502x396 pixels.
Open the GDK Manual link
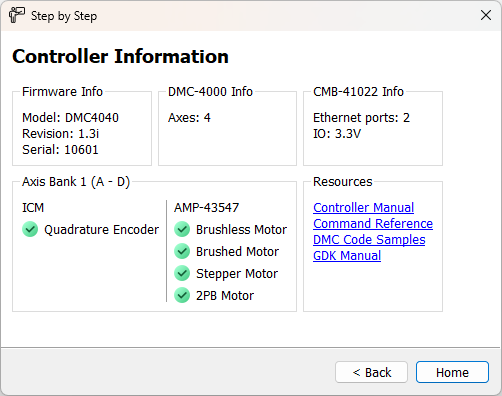click(347, 256)
